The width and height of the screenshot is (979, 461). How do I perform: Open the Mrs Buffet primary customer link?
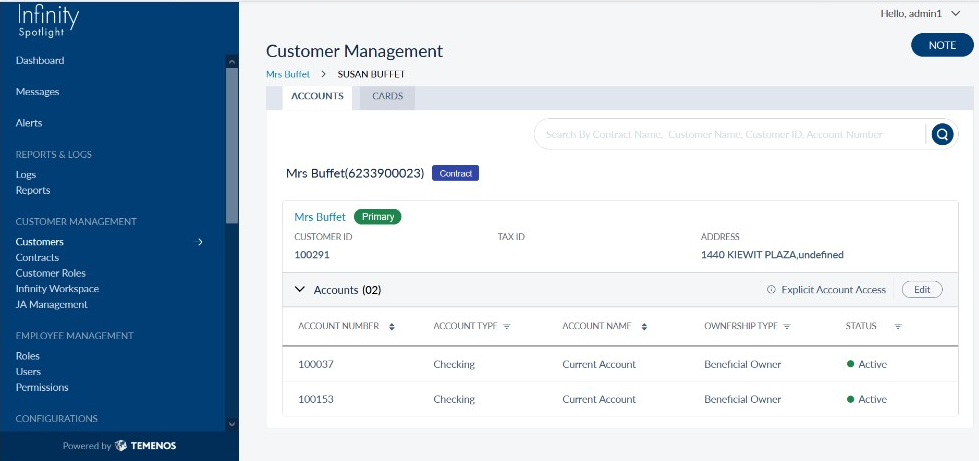(320, 216)
